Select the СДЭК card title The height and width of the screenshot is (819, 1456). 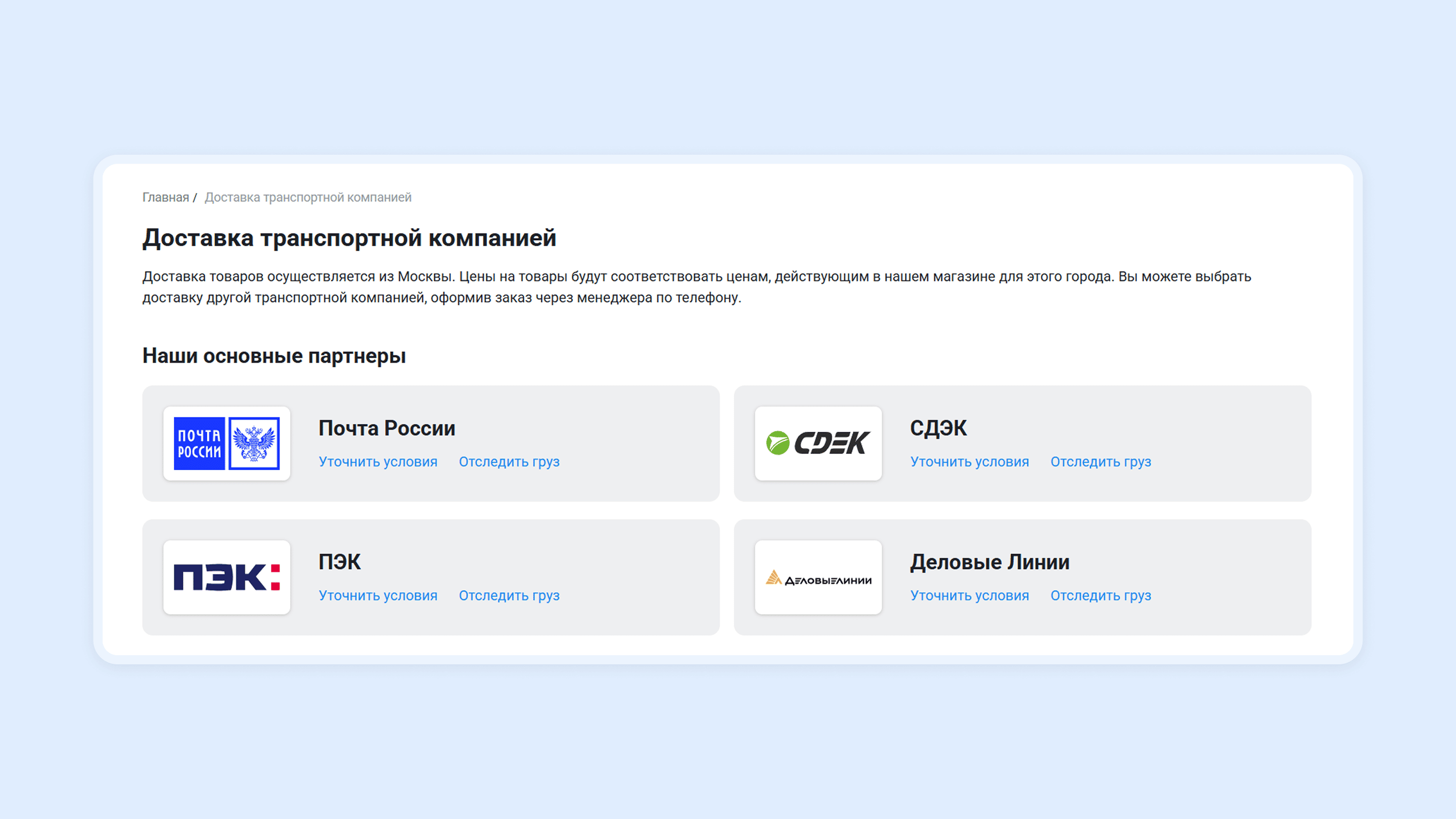coord(938,428)
